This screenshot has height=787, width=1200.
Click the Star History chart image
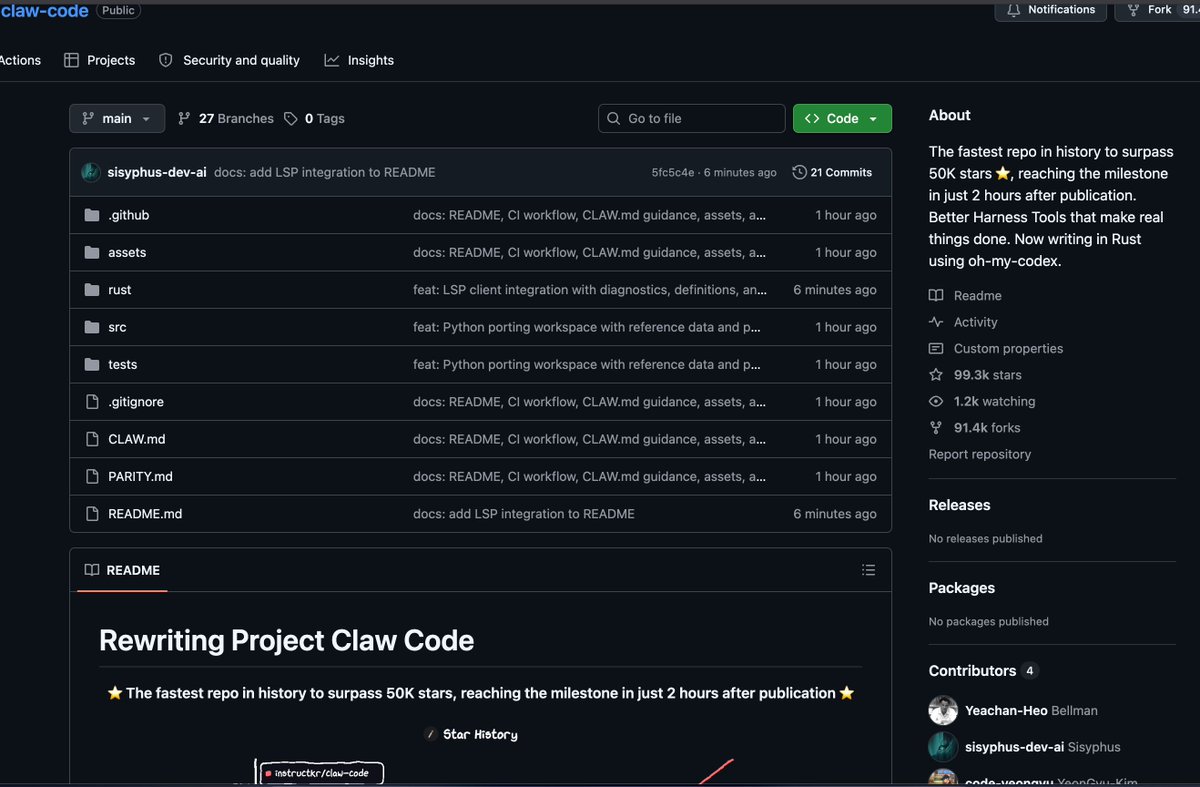pyautogui.click(x=480, y=755)
